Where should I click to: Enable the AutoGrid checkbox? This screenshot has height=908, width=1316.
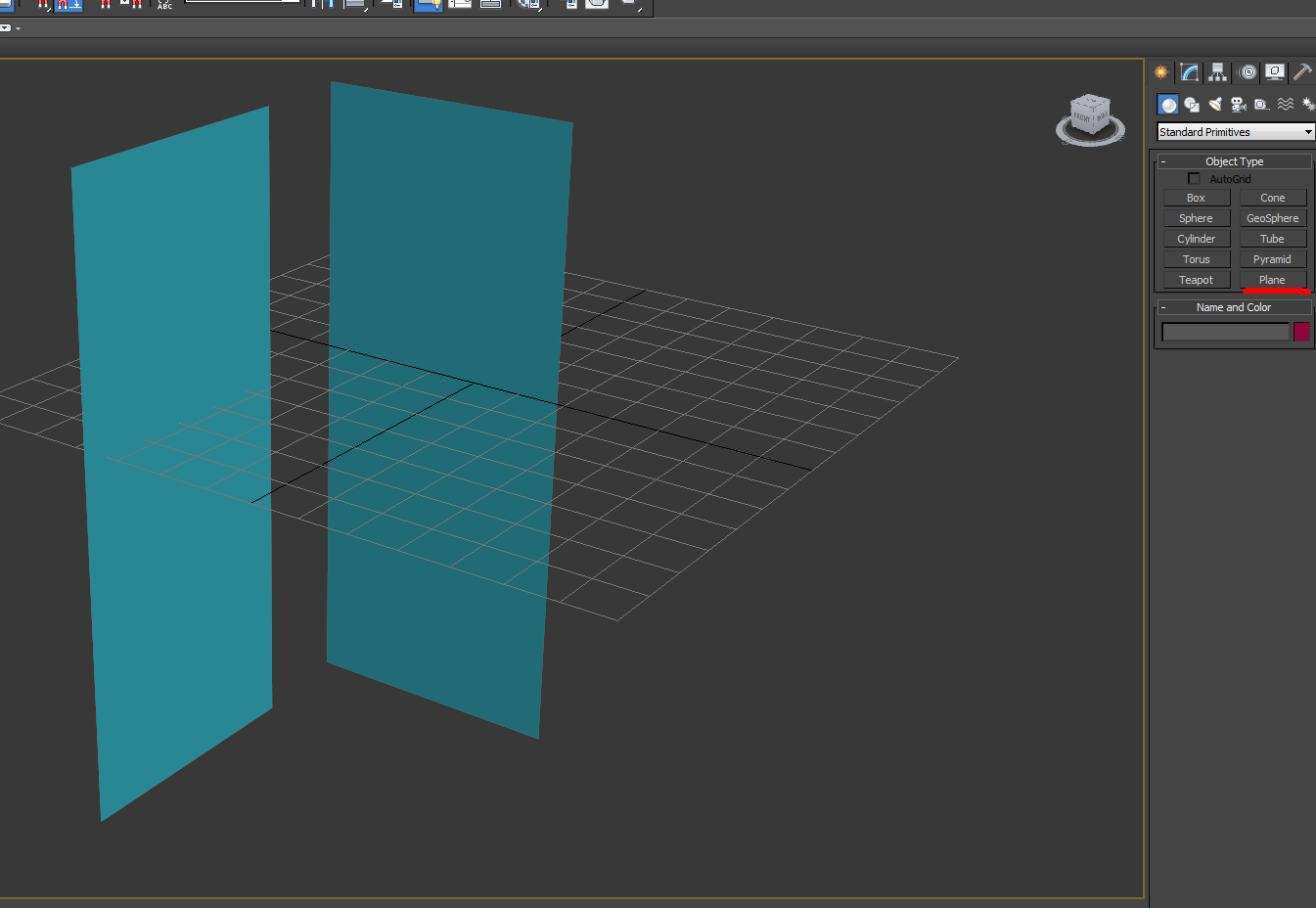click(1194, 179)
